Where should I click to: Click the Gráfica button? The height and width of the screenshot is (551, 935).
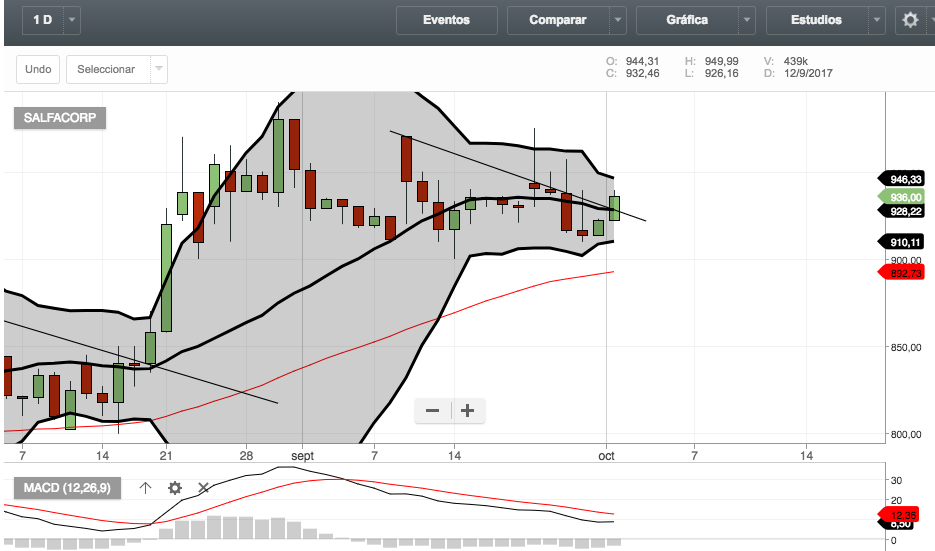click(x=687, y=20)
